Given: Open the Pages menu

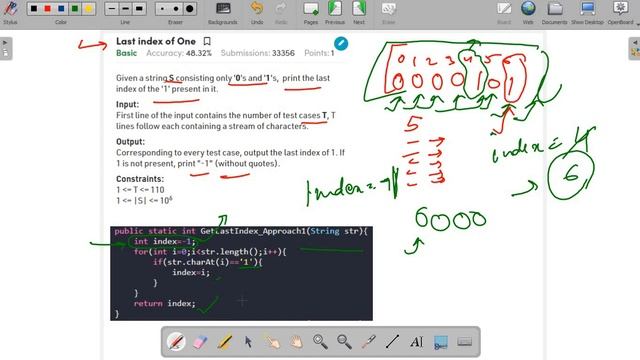Looking at the screenshot, I should [311, 12].
